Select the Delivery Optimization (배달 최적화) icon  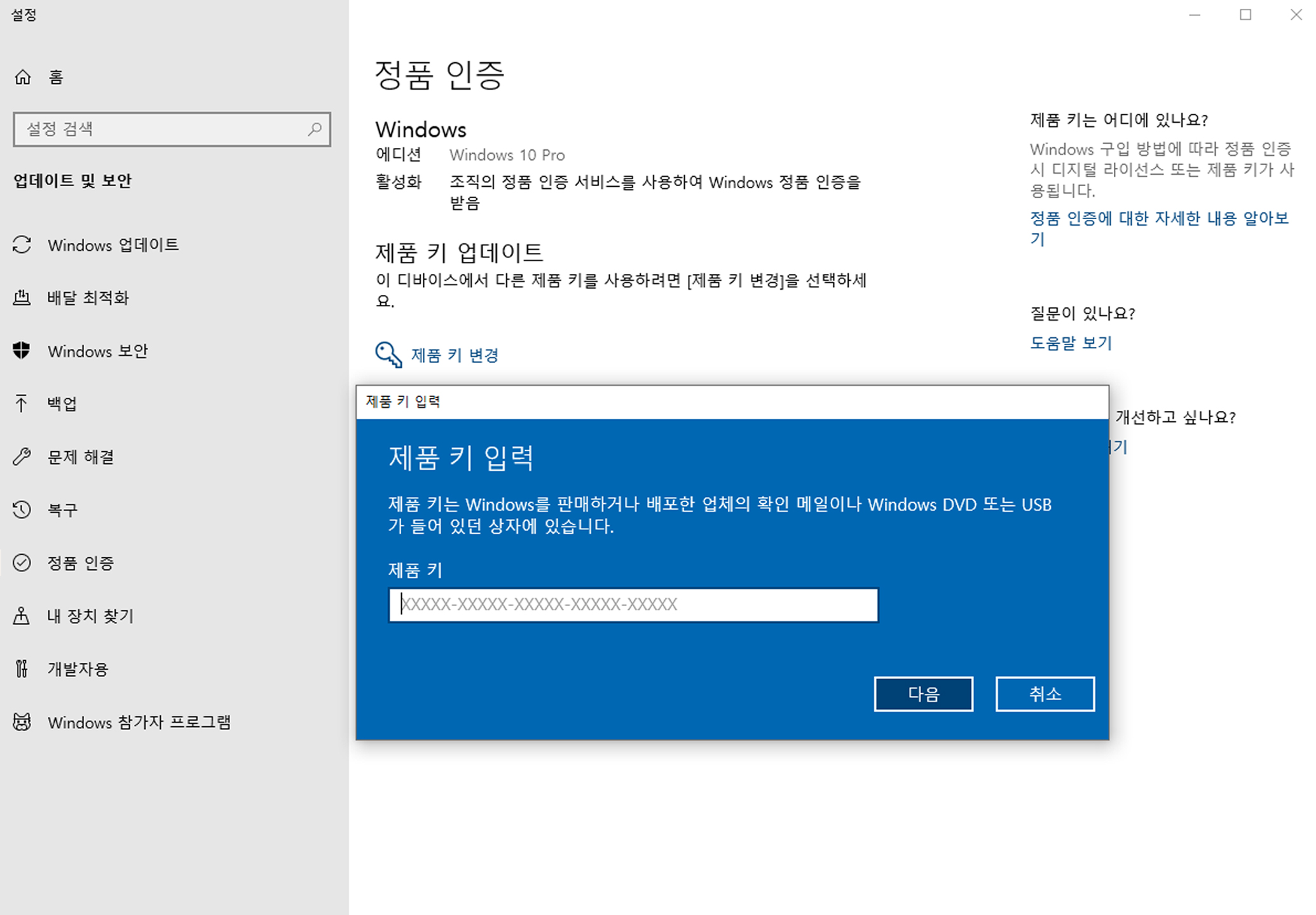[22, 297]
